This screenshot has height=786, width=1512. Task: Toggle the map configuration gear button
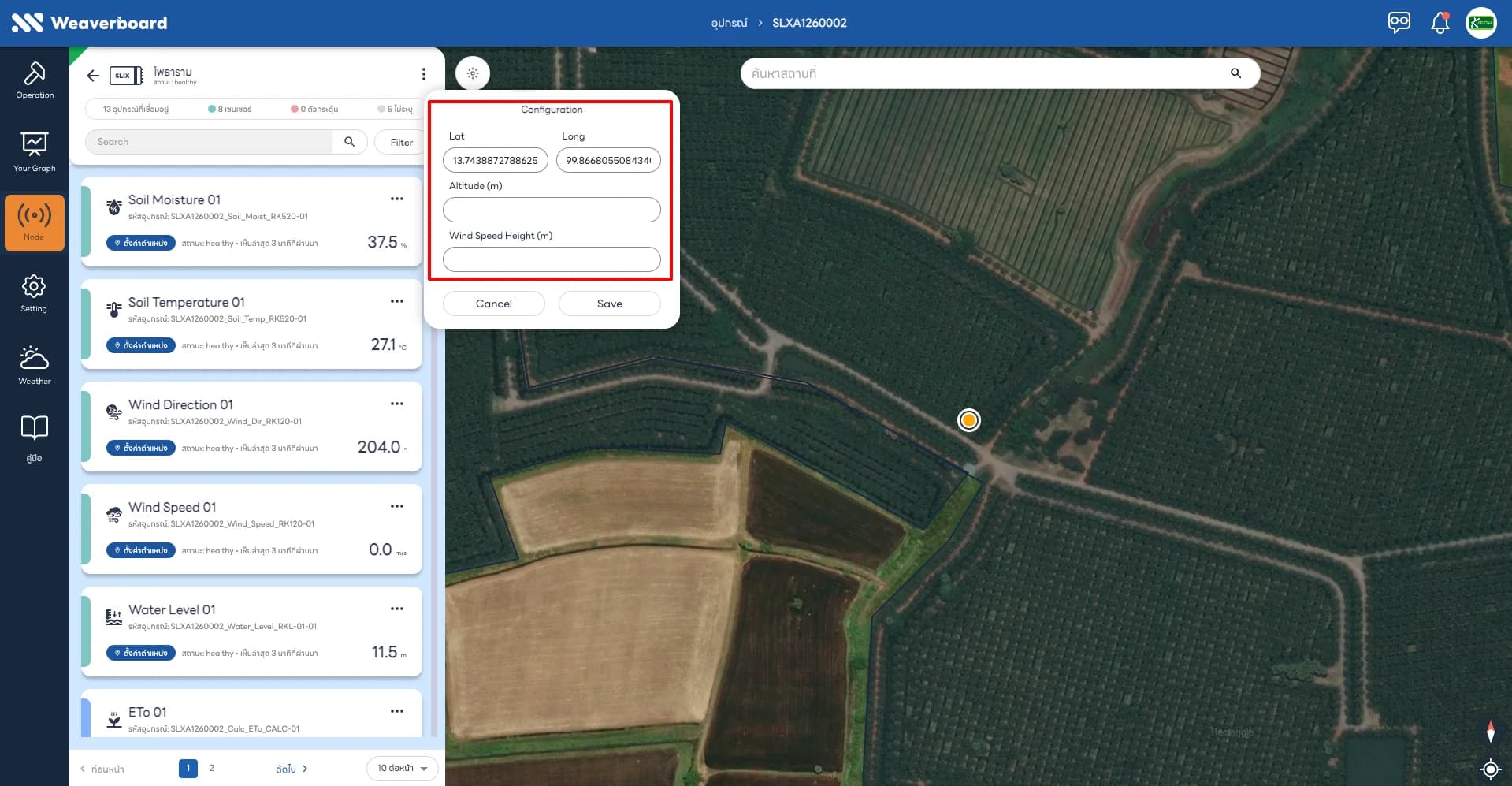coord(473,73)
